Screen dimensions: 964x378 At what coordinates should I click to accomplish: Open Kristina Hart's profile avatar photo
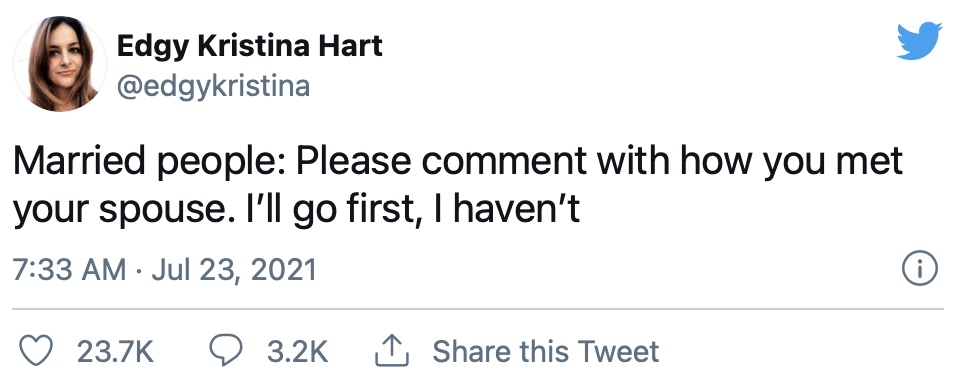pyautogui.click(x=60, y=64)
